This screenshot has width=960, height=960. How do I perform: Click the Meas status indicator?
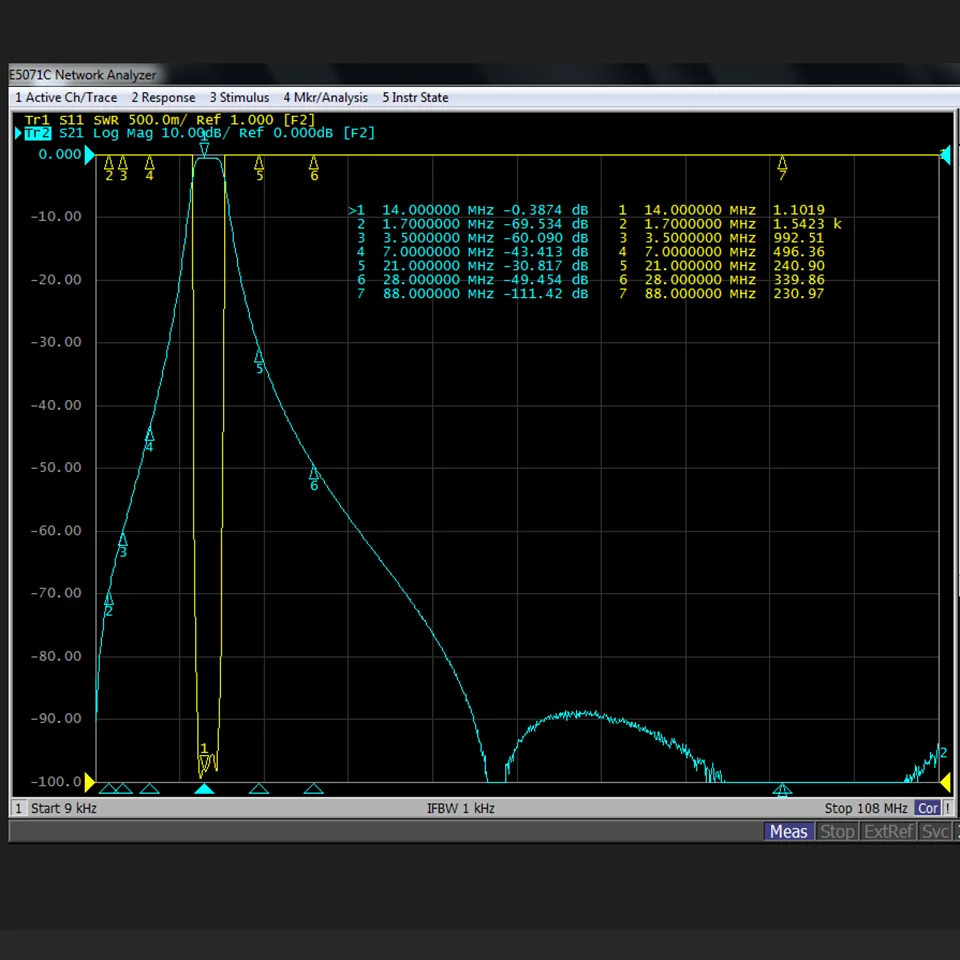pyautogui.click(x=789, y=831)
